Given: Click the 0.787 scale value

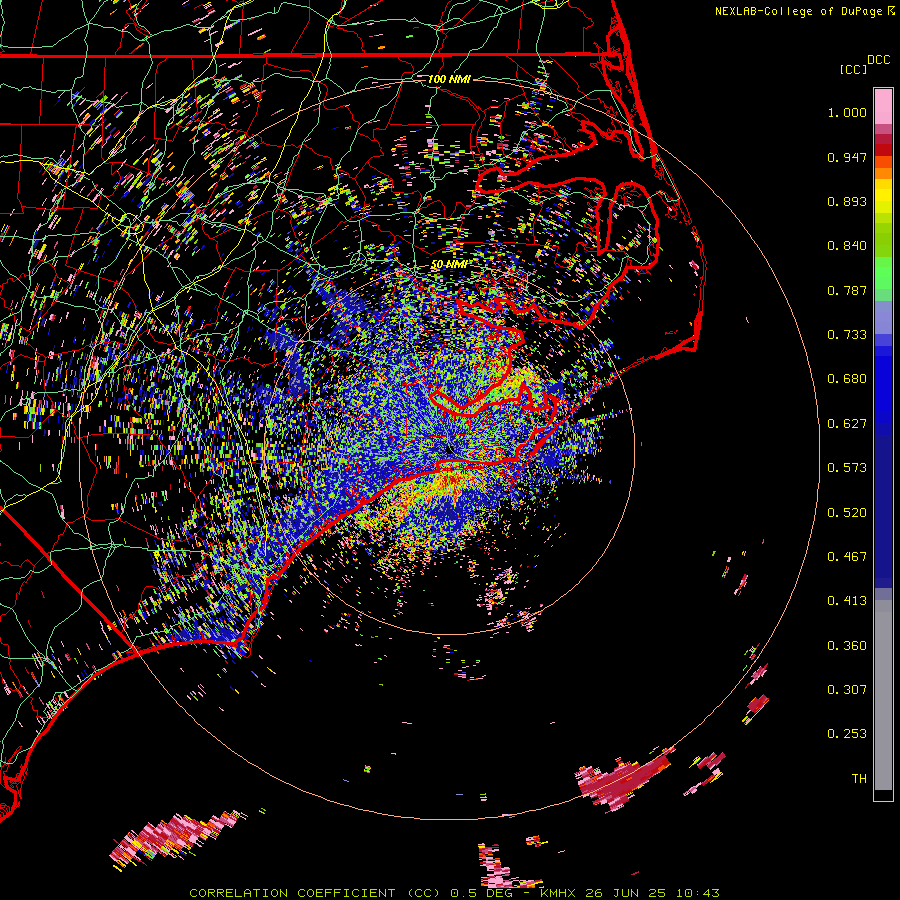Looking at the screenshot, I should click(847, 290).
